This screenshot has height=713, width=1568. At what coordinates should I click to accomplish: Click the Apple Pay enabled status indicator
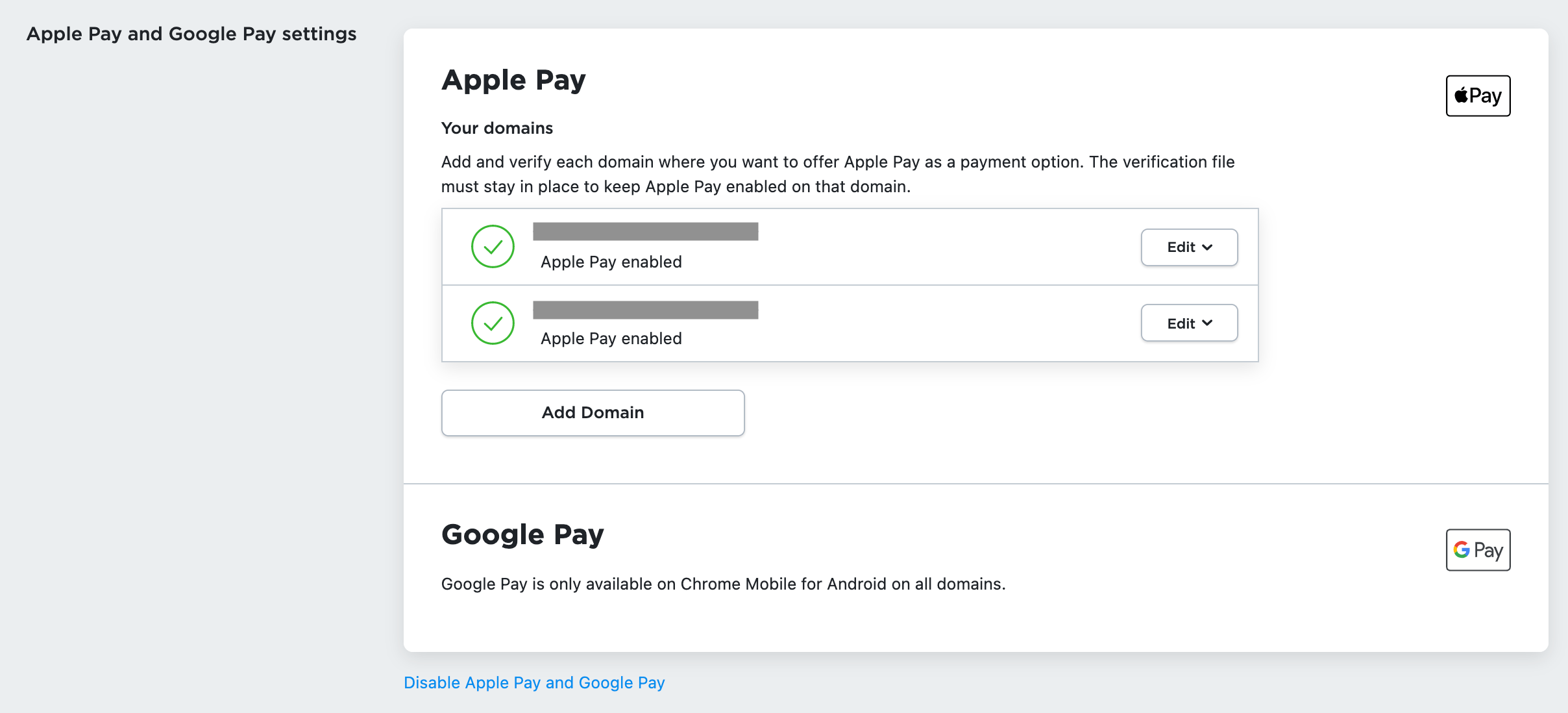(x=611, y=262)
